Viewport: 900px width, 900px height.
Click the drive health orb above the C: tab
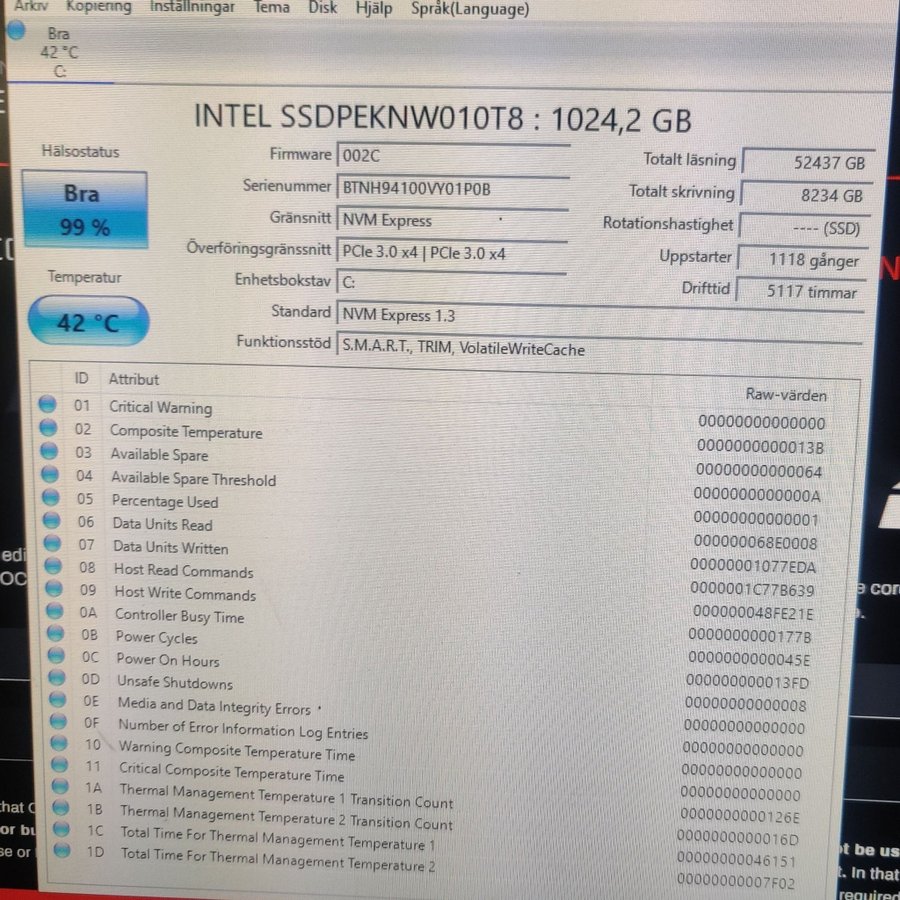[x=15, y=30]
